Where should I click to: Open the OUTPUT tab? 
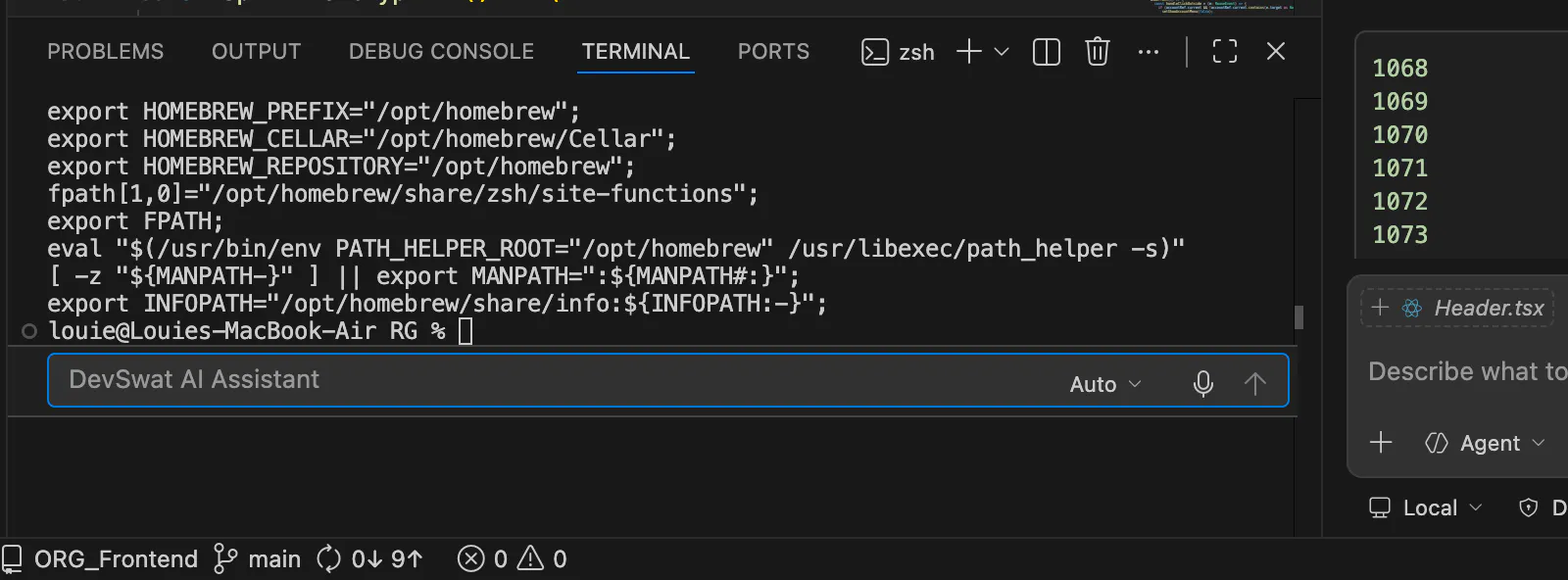257,52
